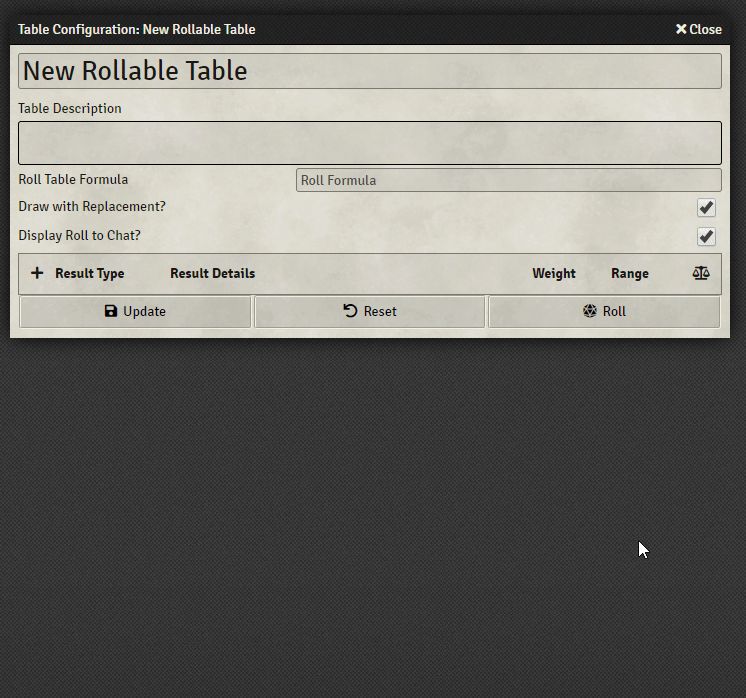746x698 pixels.
Task: Click the Roll Table Formula label
Action: [73, 179]
